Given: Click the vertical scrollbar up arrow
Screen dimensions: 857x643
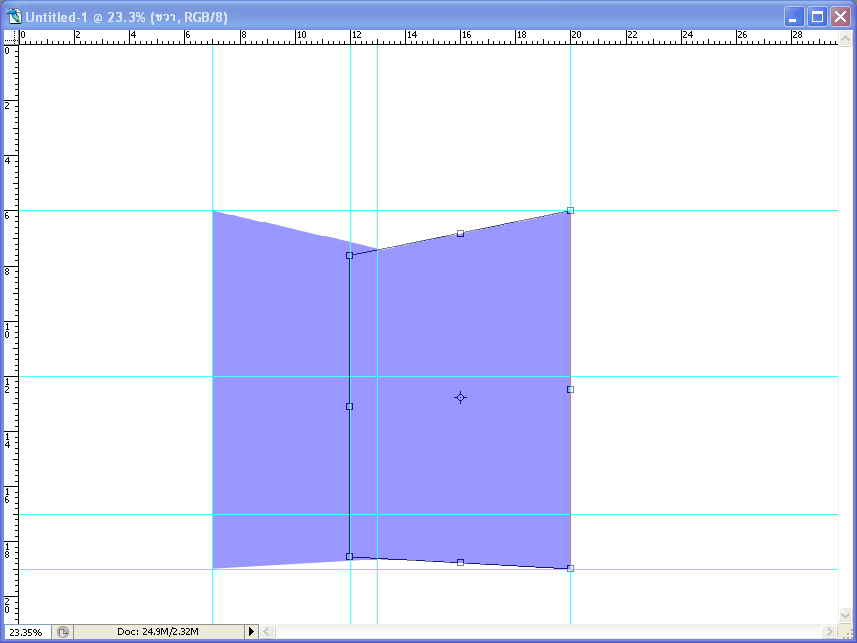Looking at the screenshot, I should (x=845, y=38).
